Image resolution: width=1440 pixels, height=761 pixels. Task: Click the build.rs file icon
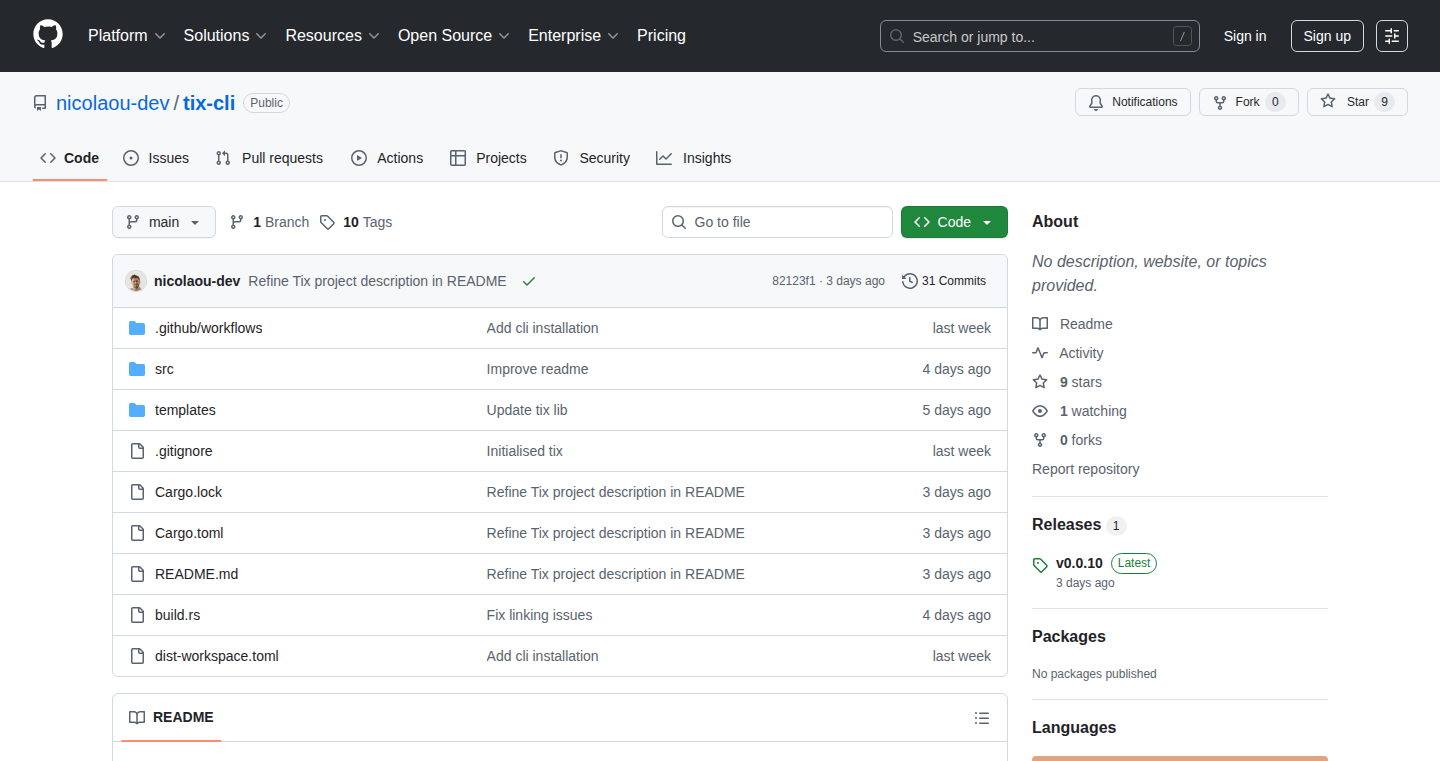137,615
